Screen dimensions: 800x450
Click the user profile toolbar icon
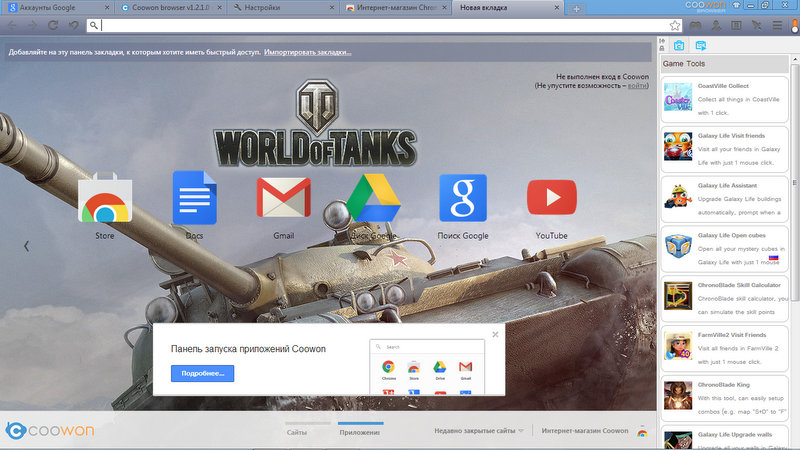(716, 25)
